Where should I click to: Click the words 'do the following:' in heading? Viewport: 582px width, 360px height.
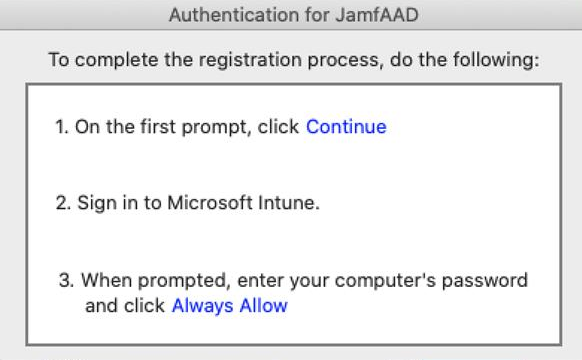coord(465,60)
